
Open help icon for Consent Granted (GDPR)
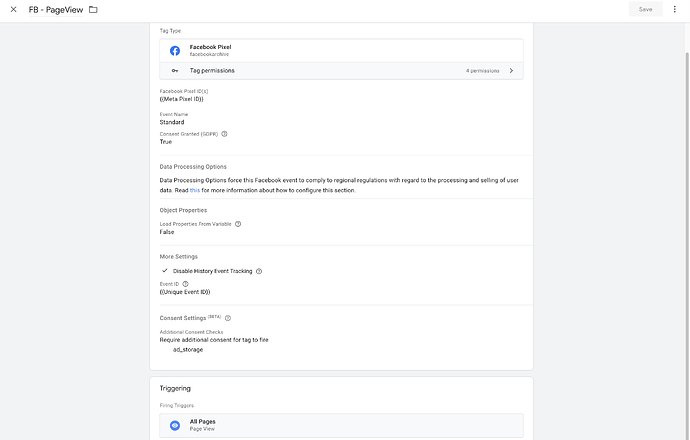point(224,134)
